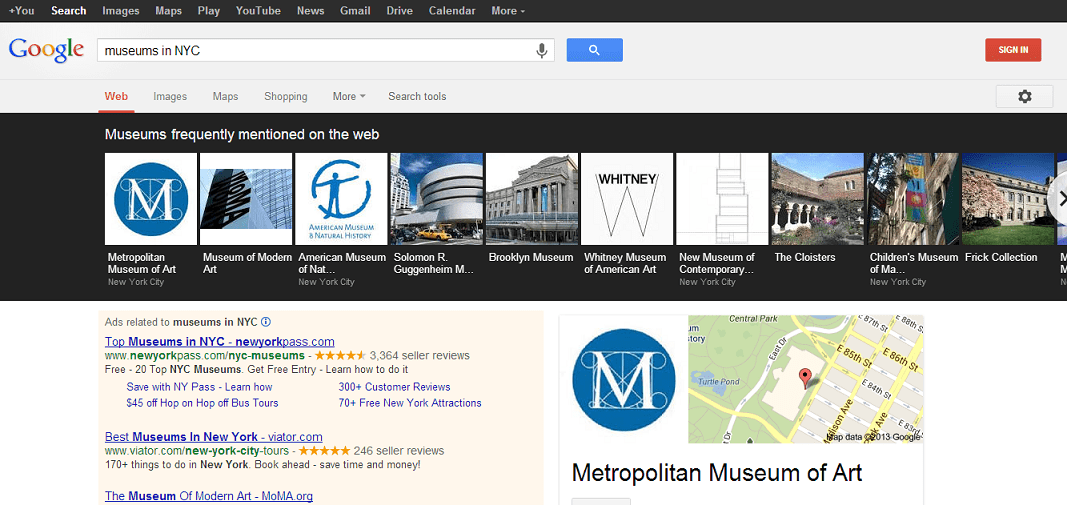Screen dimensions: 1067x505
Task: Expand the More dropdown in top bar
Action: pos(508,11)
